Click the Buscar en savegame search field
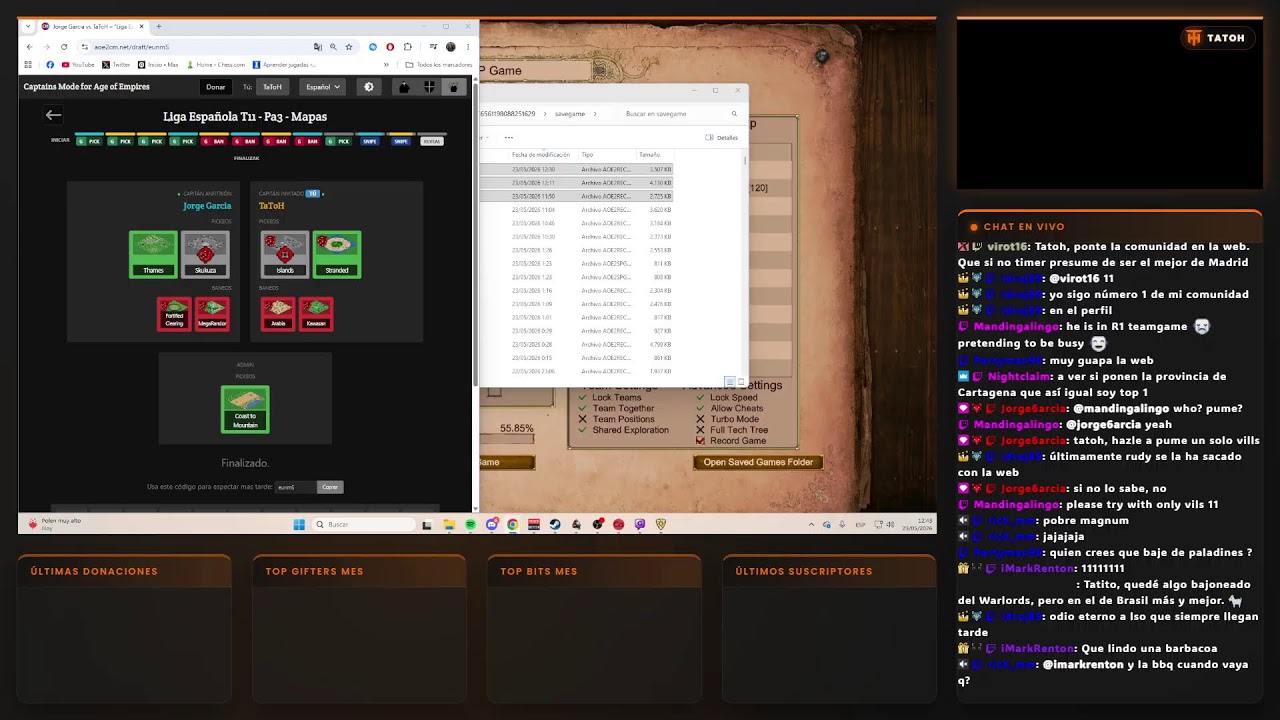The height and width of the screenshot is (720, 1280). pyautogui.click(x=682, y=114)
